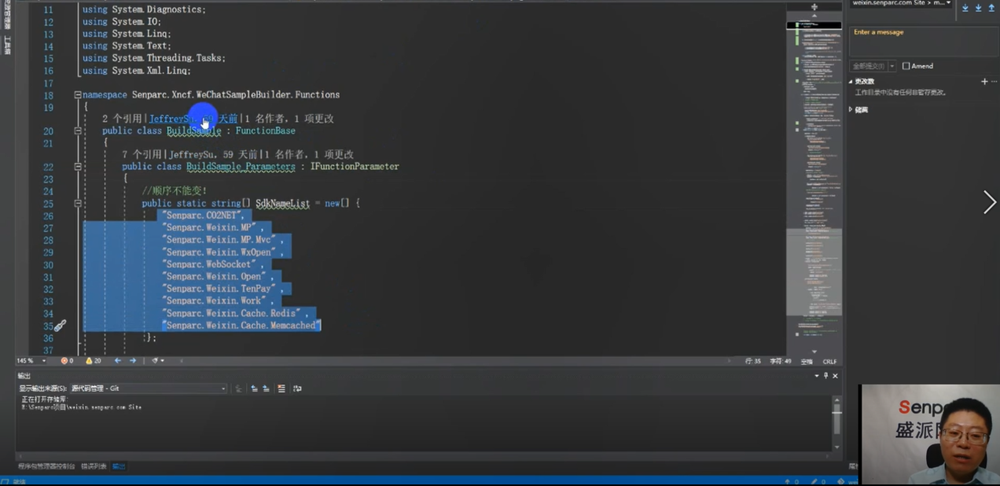The image size is (1000, 486).
Task: Click the 就绪 status text in status bar
Action: (19, 482)
